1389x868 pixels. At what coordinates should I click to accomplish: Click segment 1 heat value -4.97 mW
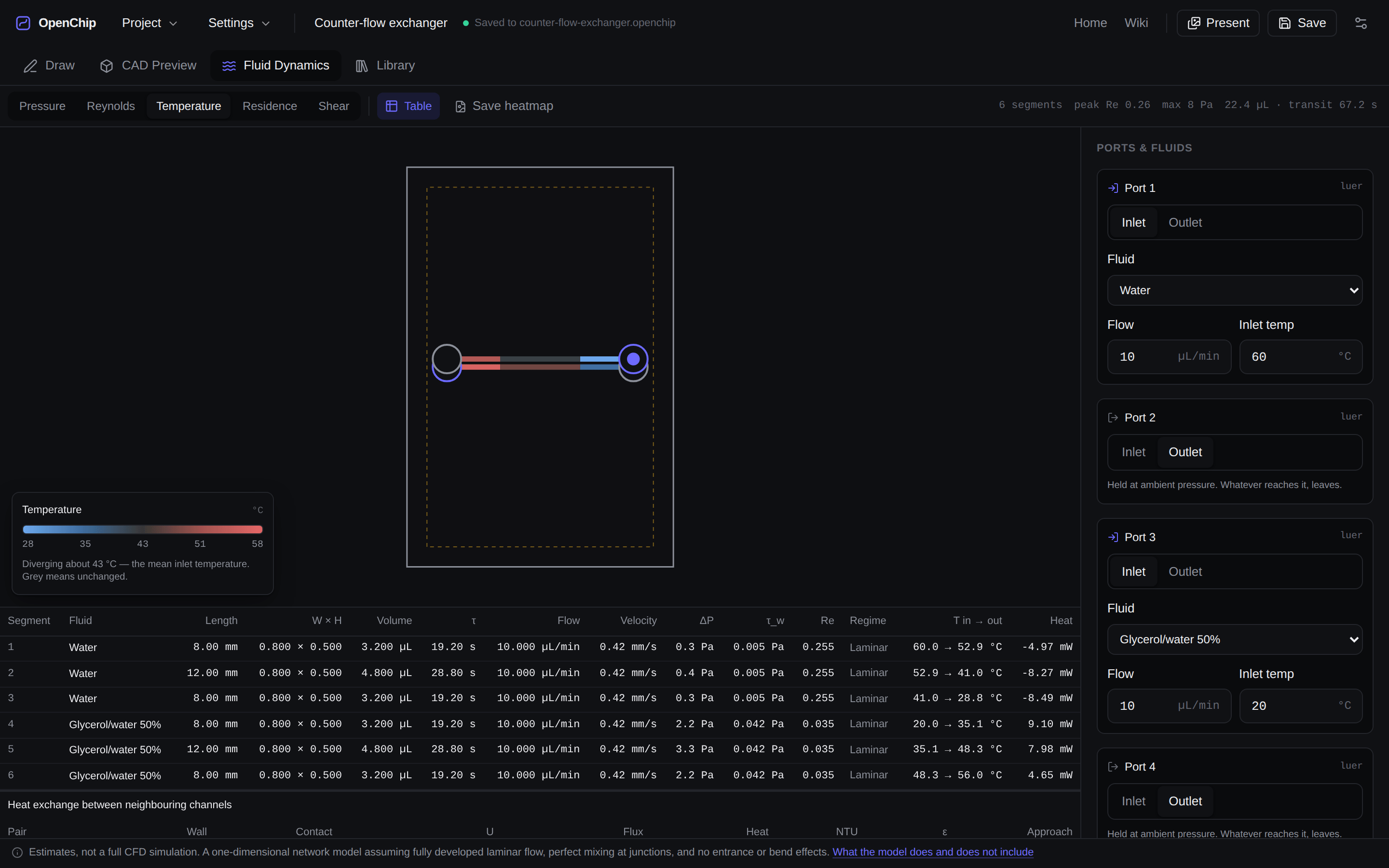(x=1047, y=647)
